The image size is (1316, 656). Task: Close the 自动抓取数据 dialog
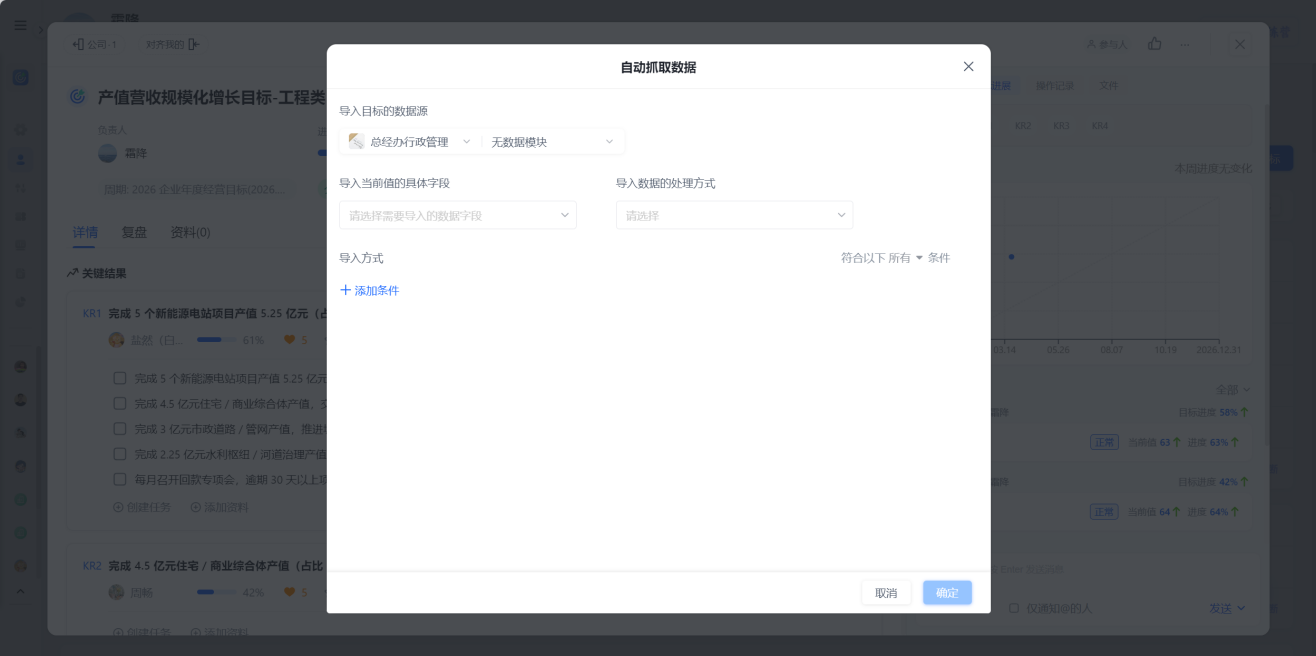(x=968, y=67)
